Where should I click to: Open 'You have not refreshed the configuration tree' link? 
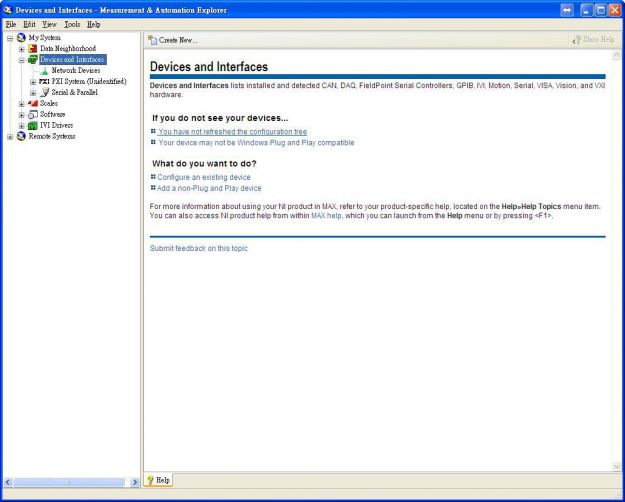(x=233, y=132)
